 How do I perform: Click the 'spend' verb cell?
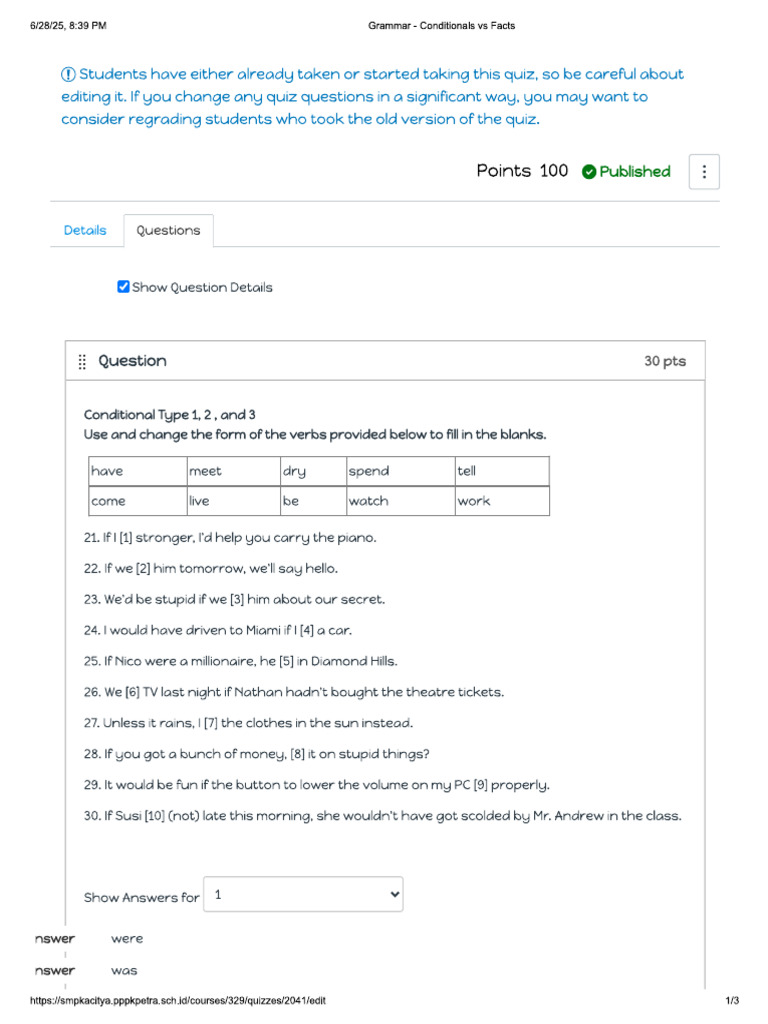click(401, 472)
